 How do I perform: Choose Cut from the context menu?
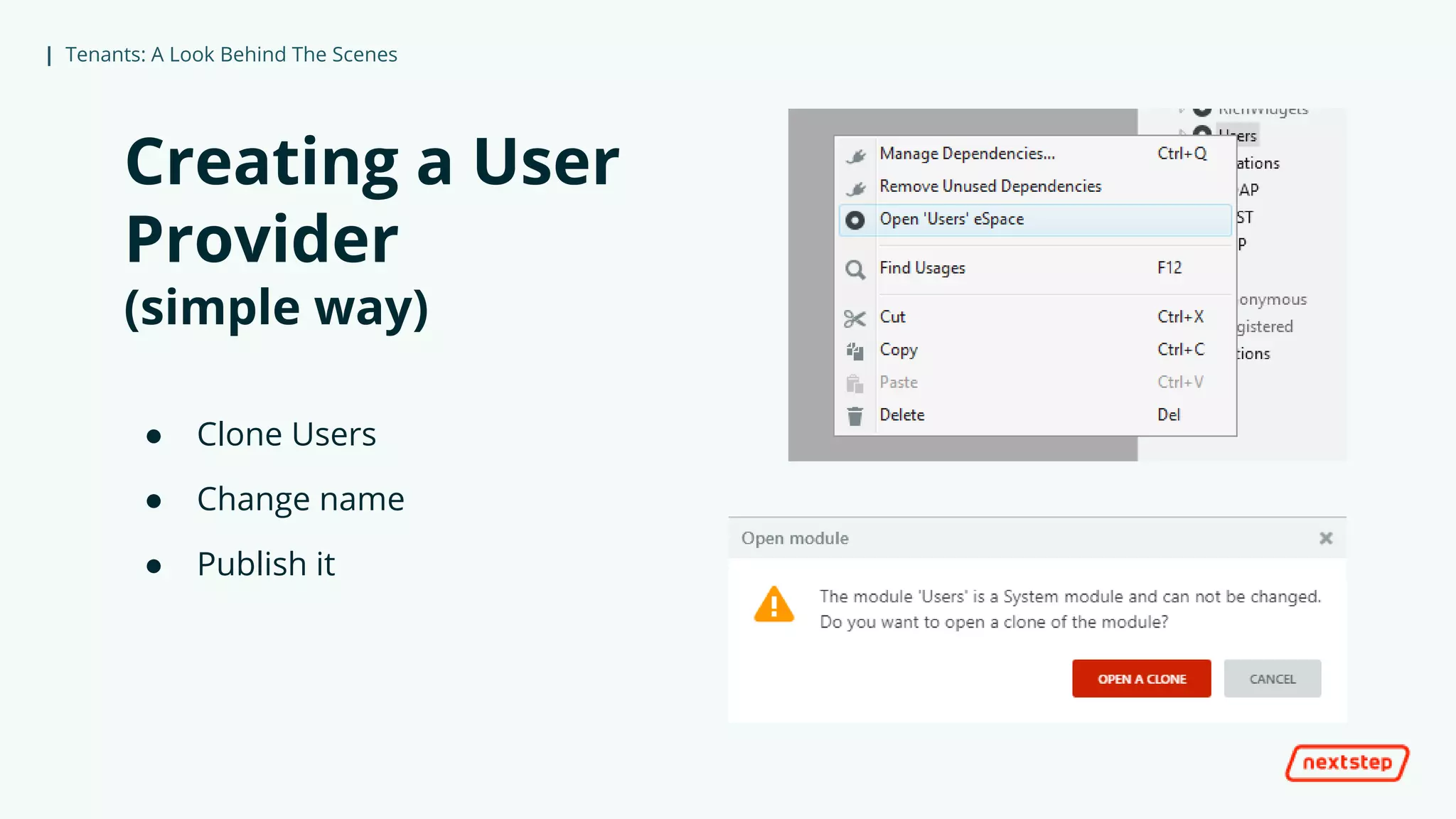[x=1035, y=317]
